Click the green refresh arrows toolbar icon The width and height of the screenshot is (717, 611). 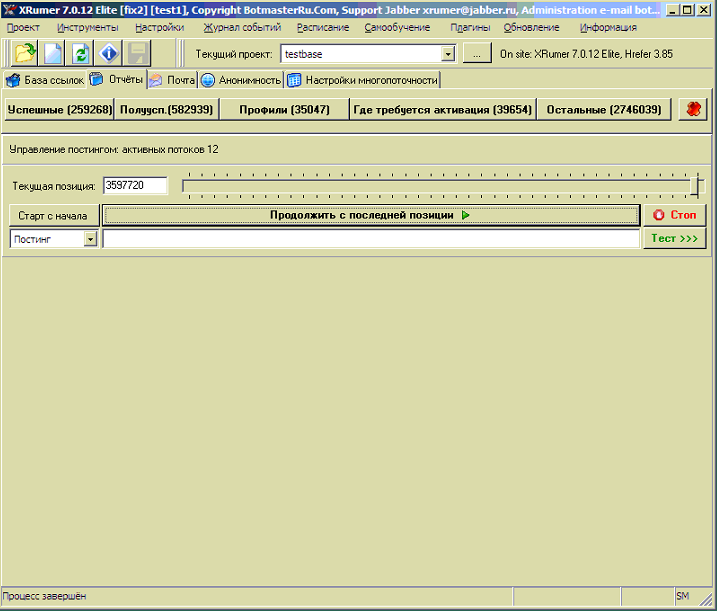[x=81, y=54]
